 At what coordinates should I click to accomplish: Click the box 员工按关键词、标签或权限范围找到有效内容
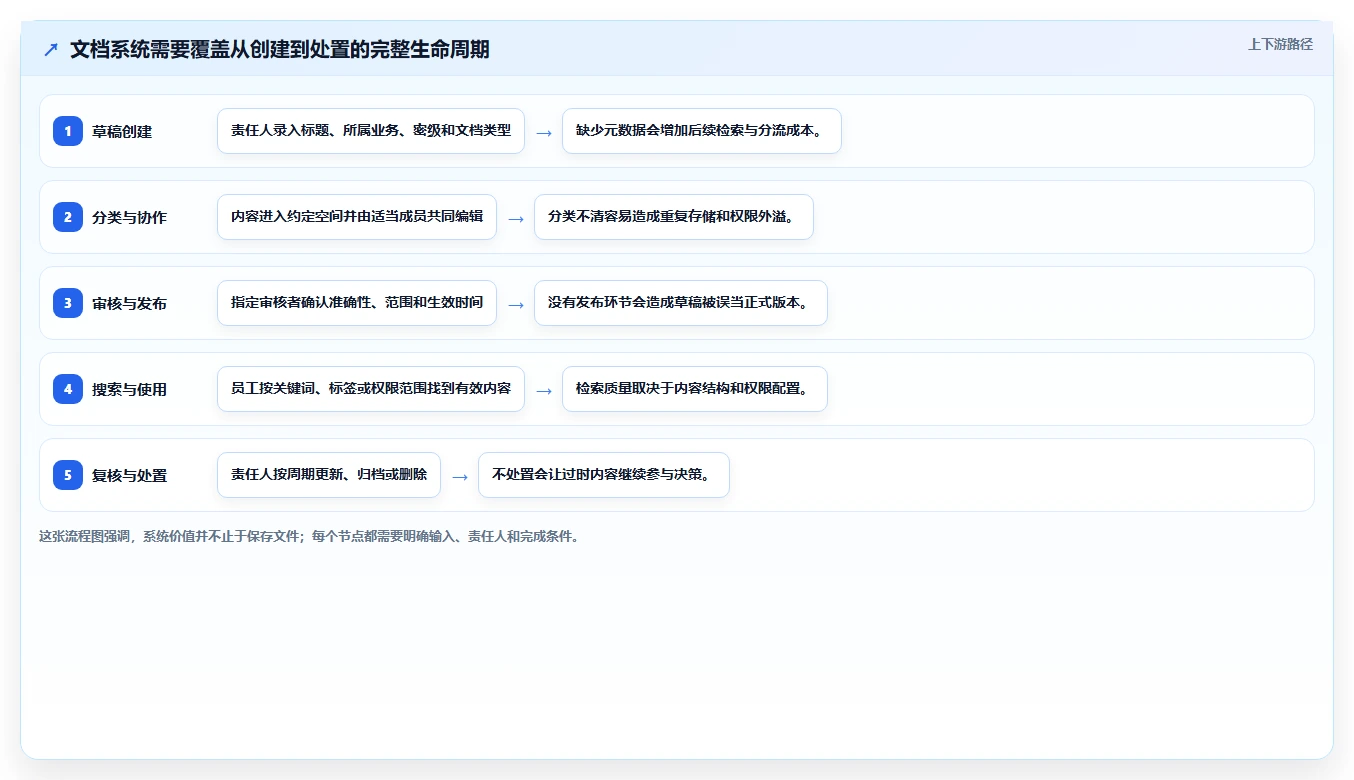pyautogui.click(x=371, y=389)
